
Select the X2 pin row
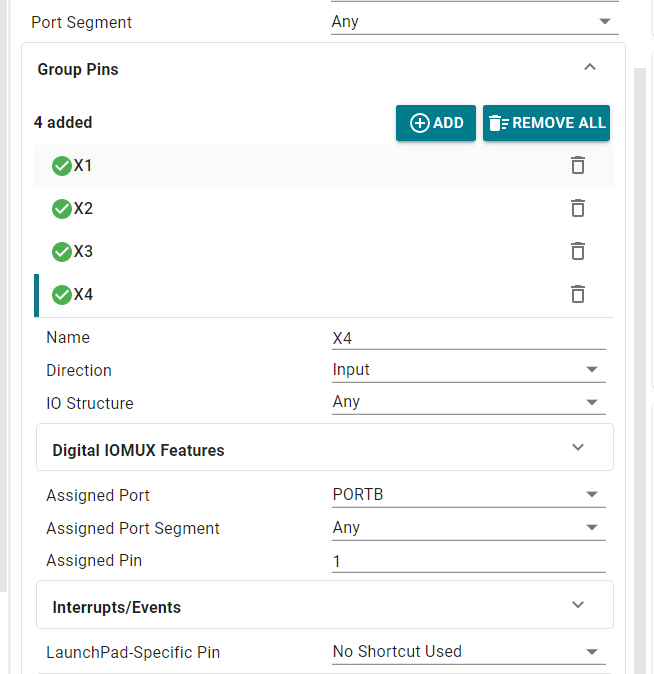pyautogui.click(x=324, y=209)
